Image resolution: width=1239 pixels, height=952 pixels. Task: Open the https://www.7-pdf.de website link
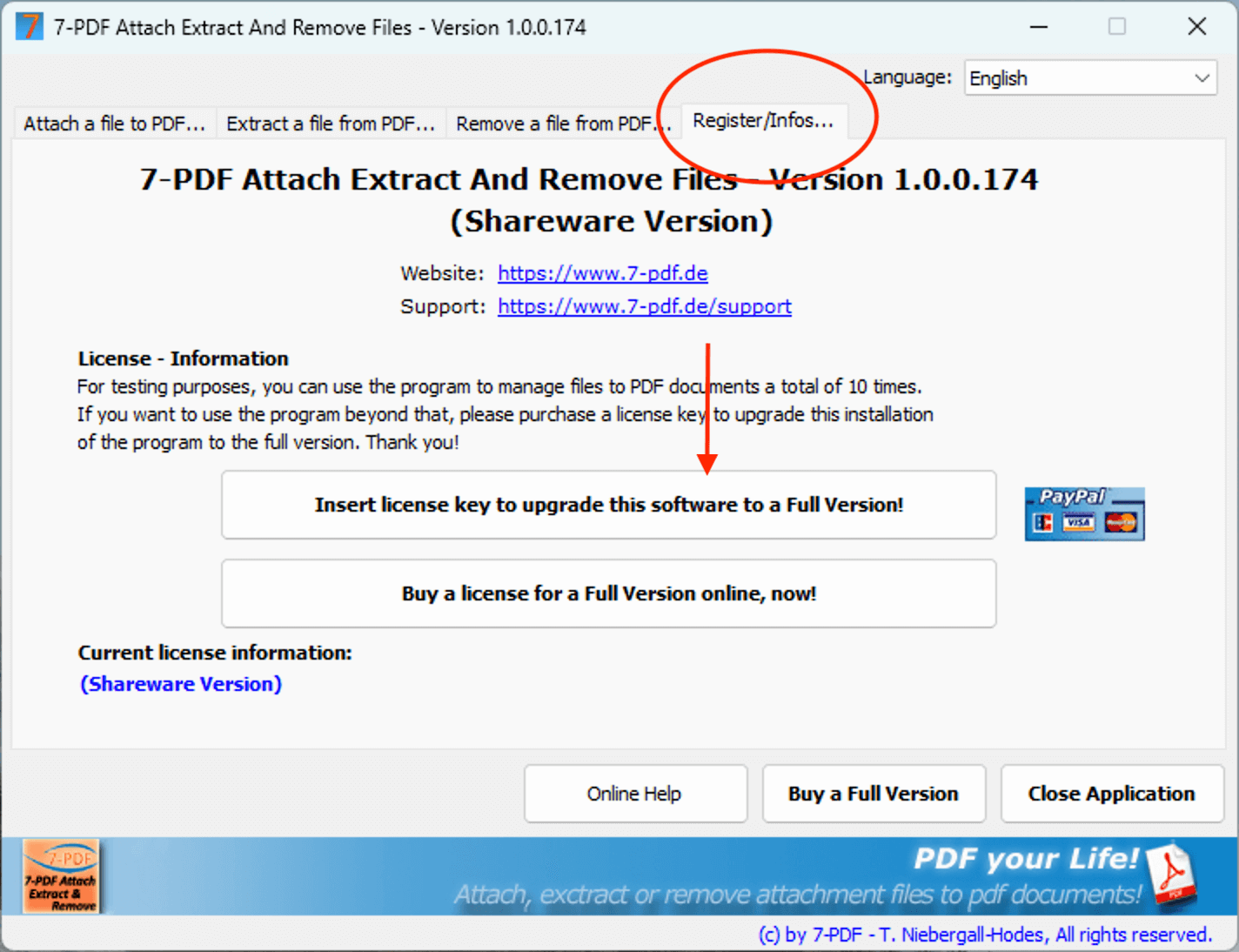602,273
